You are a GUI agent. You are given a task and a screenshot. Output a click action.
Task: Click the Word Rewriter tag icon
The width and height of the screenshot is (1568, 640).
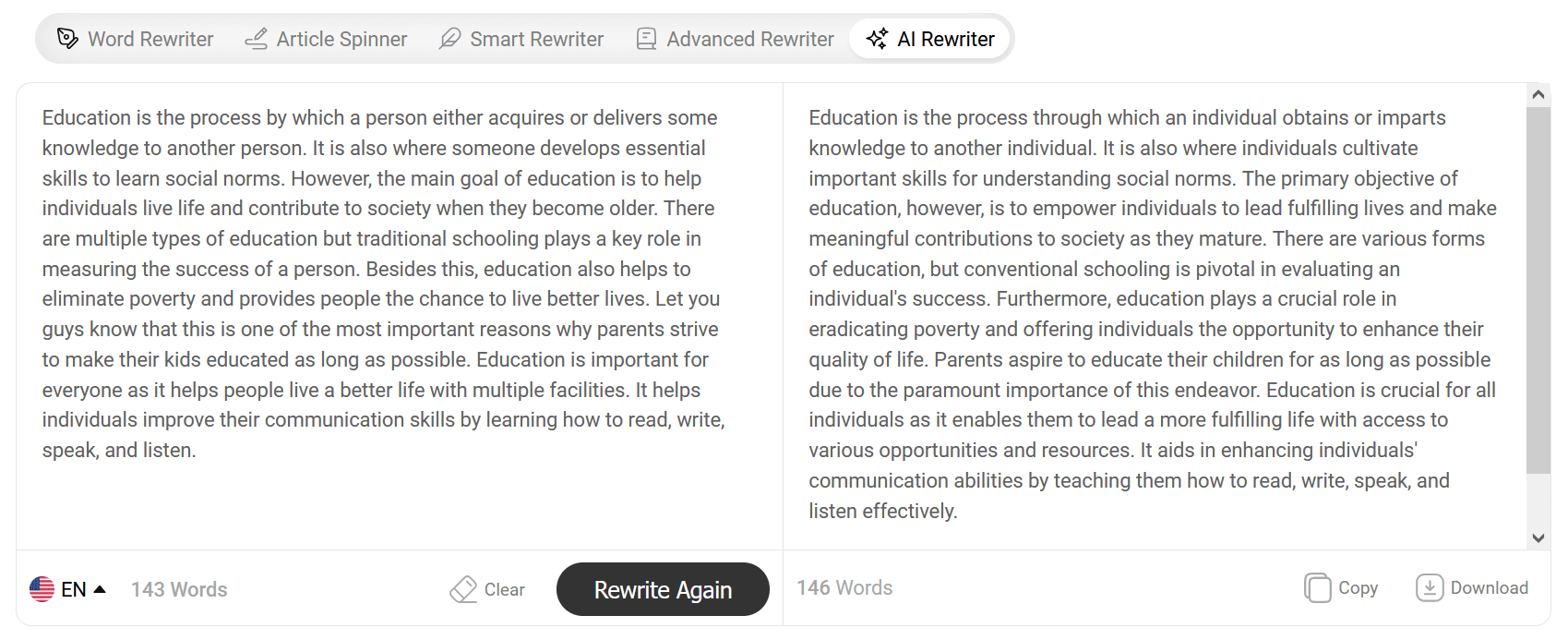tap(67, 39)
